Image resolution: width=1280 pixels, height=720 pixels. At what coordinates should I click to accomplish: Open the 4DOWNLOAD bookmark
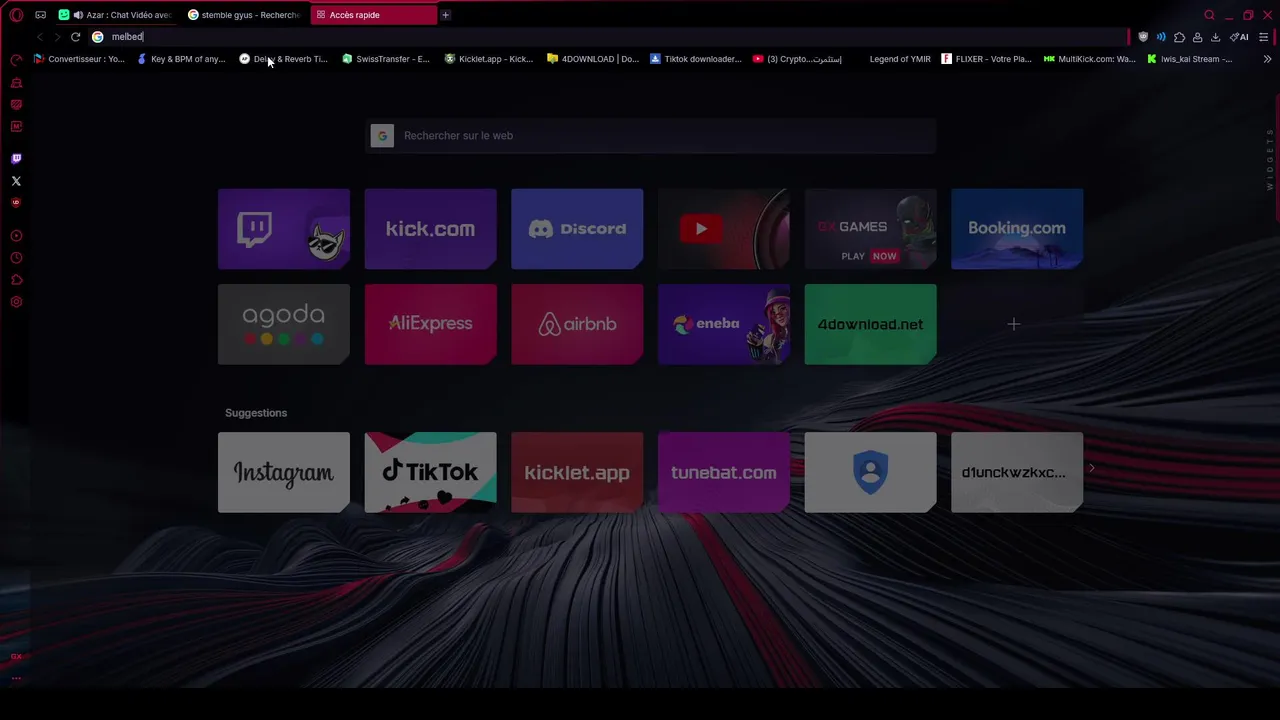(x=593, y=59)
